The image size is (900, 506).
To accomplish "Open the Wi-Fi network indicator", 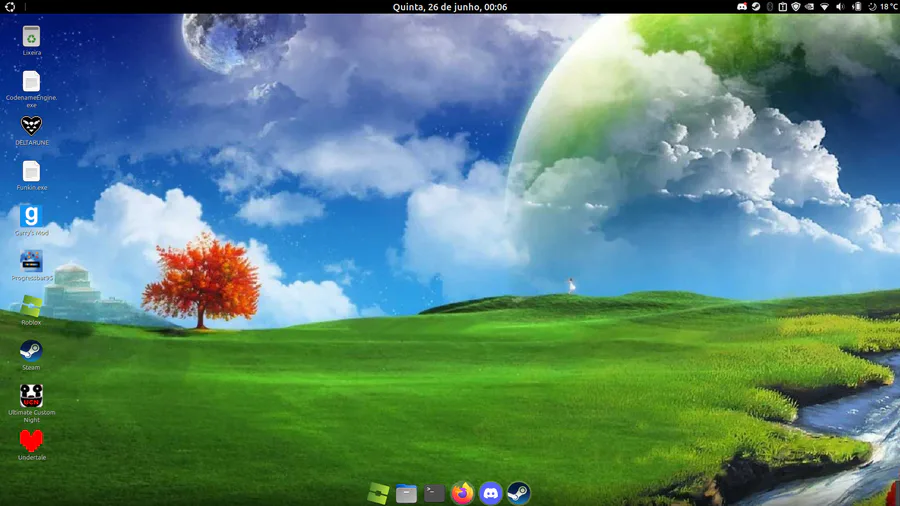I will point(824,7).
